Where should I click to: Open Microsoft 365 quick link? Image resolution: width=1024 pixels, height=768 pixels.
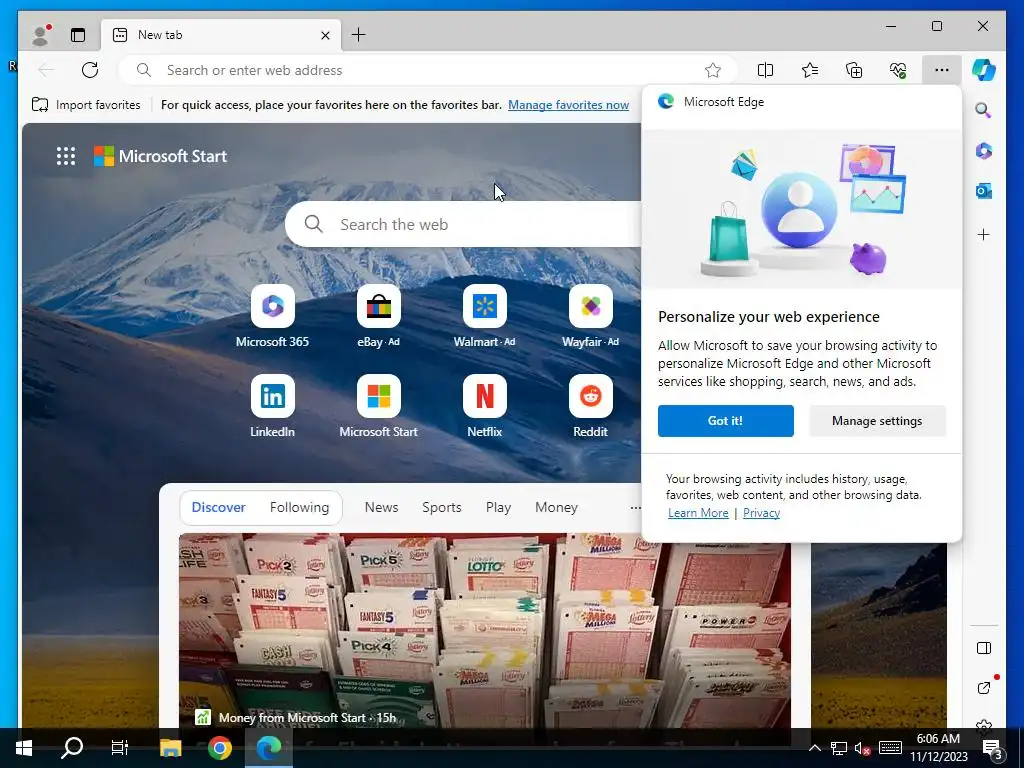click(x=272, y=316)
